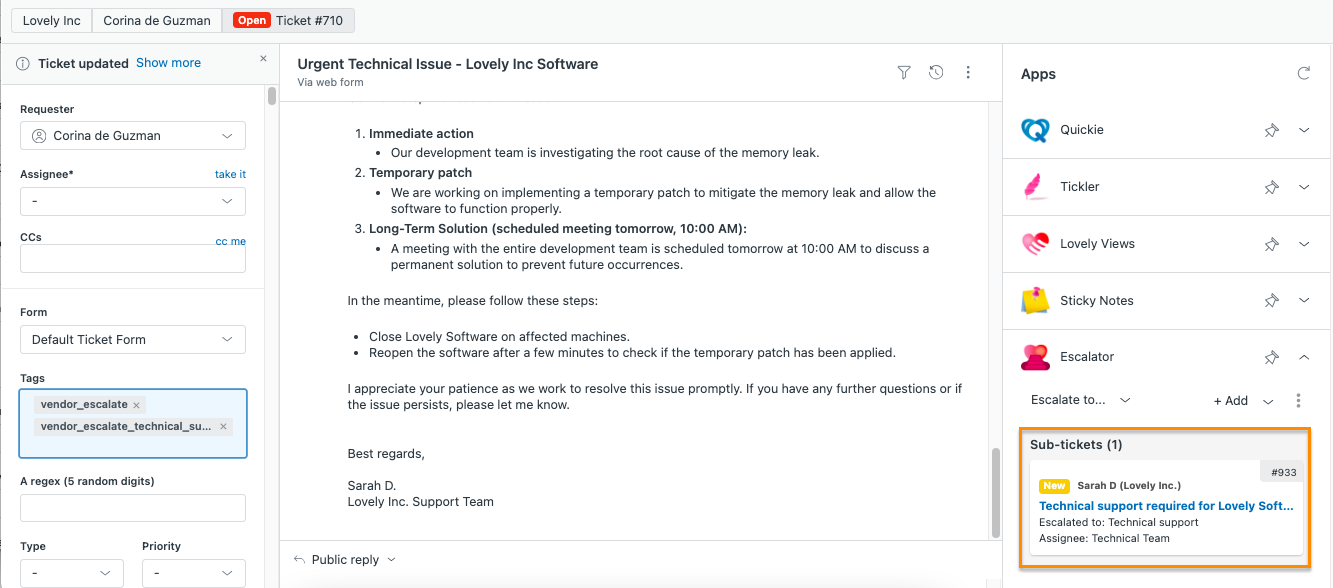The image size is (1333, 588).
Task: Remove the vendor_escalate_technical_su... tag
Action: click(x=223, y=427)
